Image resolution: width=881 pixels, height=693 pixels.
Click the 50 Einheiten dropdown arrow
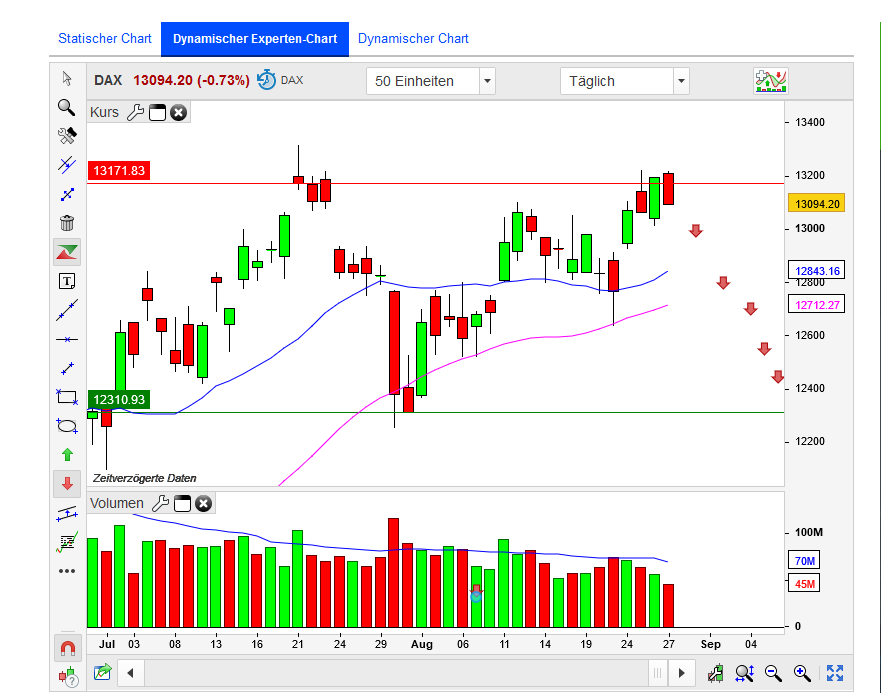(x=487, y=81)
